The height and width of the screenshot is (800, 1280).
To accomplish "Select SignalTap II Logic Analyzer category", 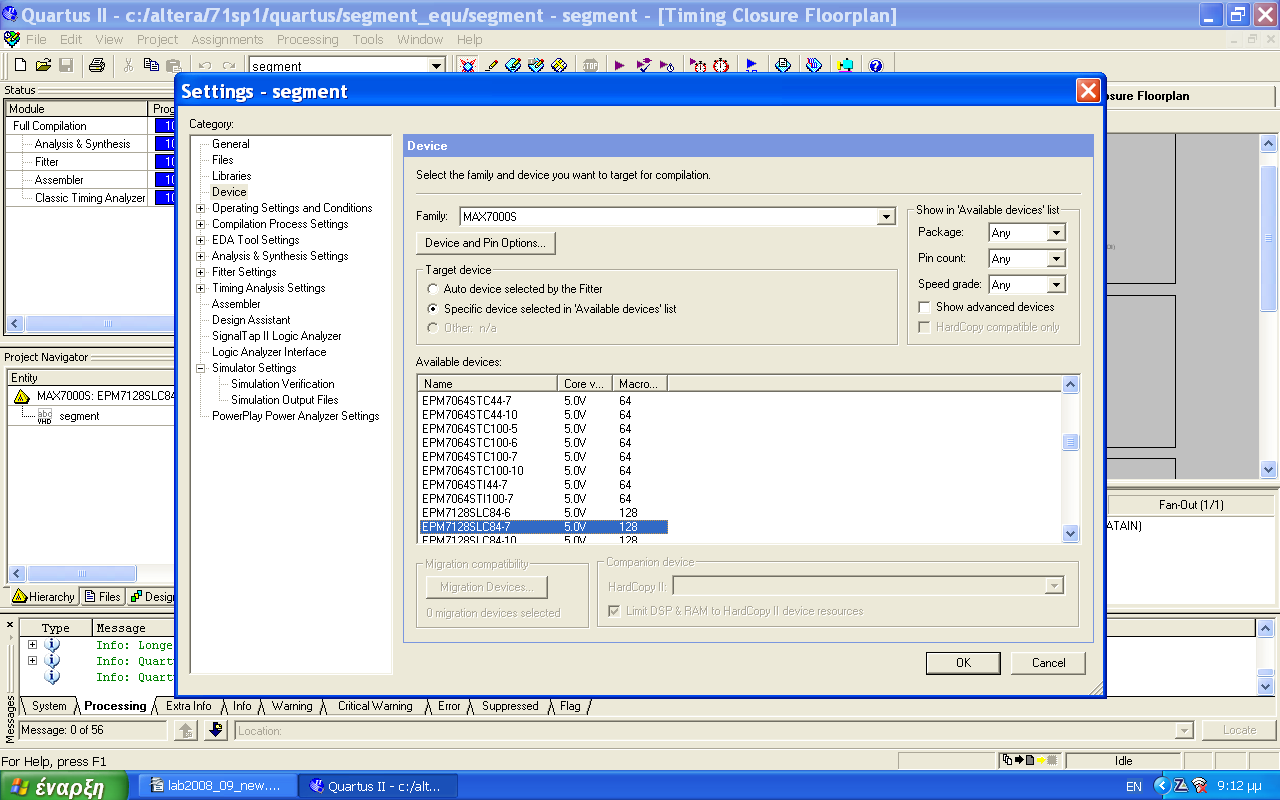I will (277, 336).
